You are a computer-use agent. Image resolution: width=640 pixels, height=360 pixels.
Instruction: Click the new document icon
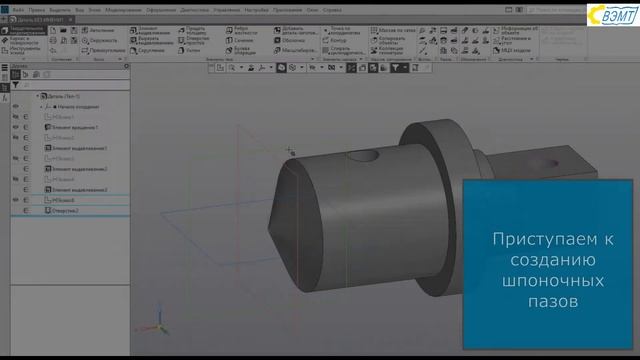click(53, 30)
